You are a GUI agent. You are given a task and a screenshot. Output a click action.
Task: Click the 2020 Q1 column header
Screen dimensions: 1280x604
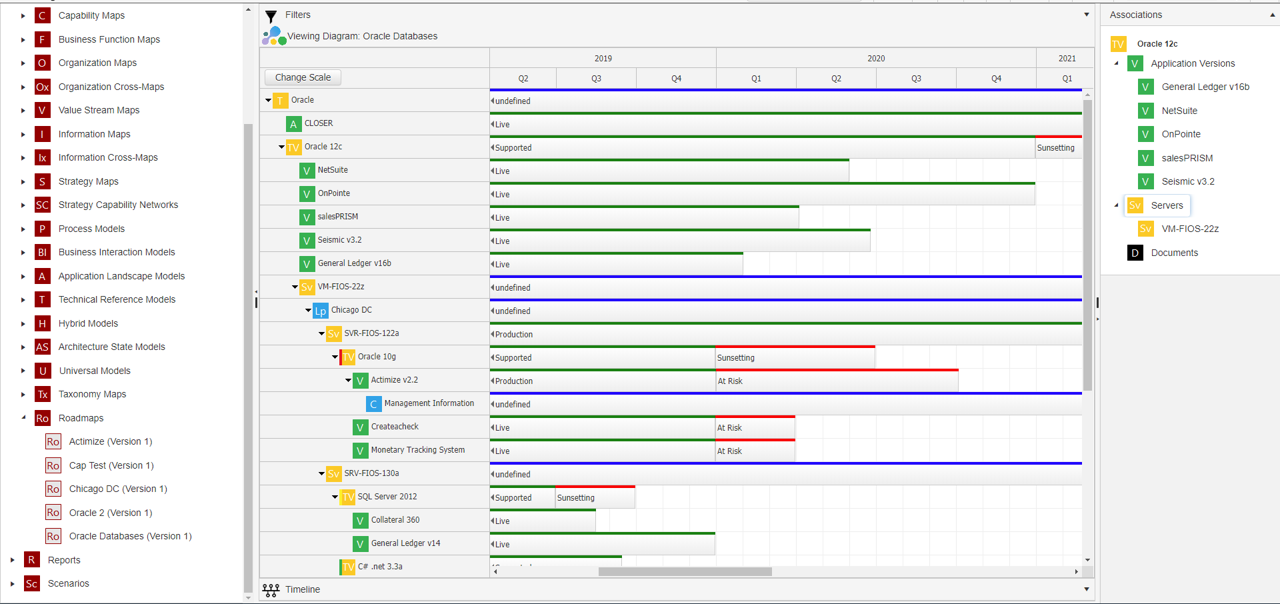pyautogui.click(x=756, y=78)
